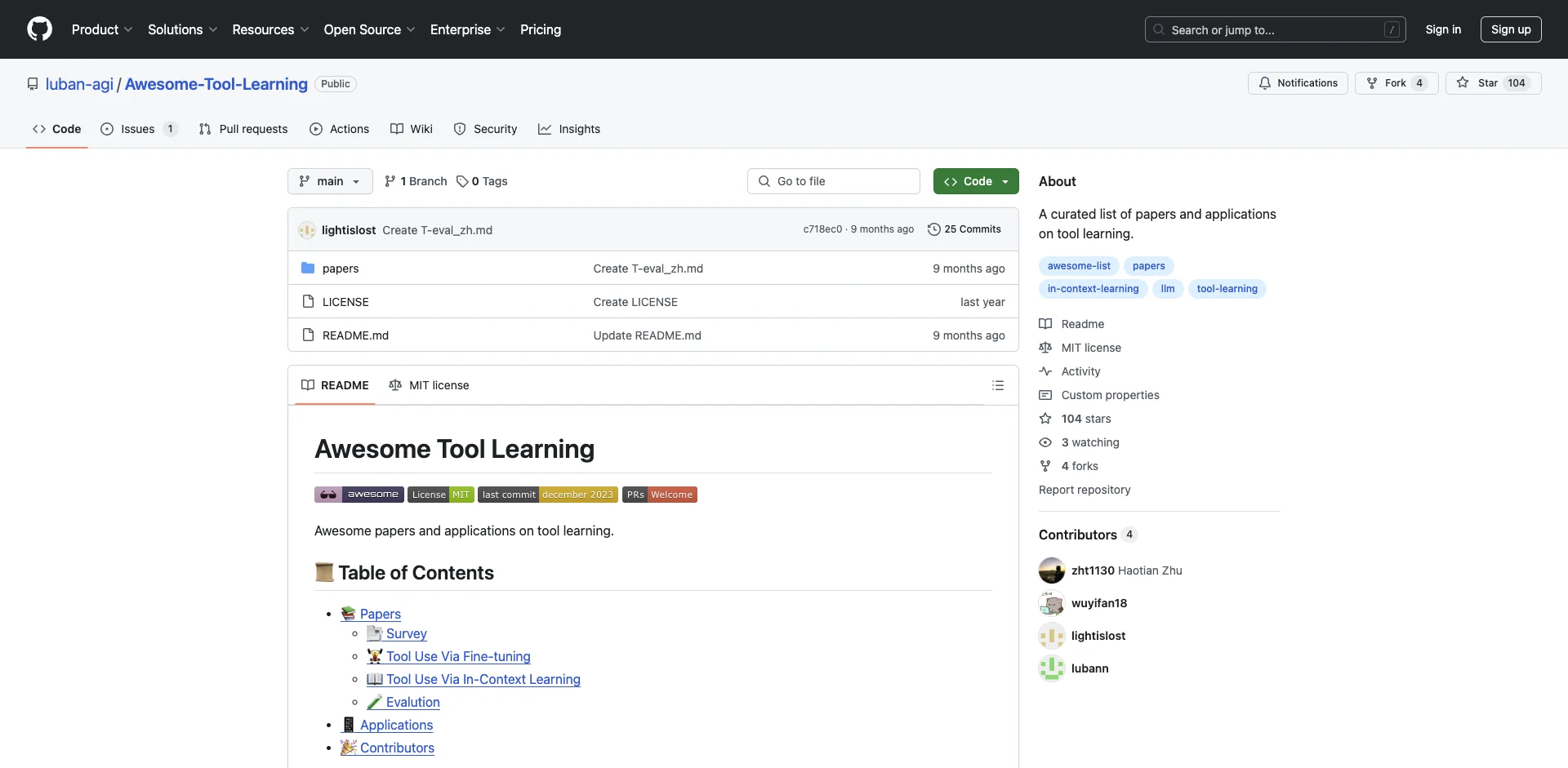
Task: Open lightislost's avatar in commit bar
Action: 307,230
